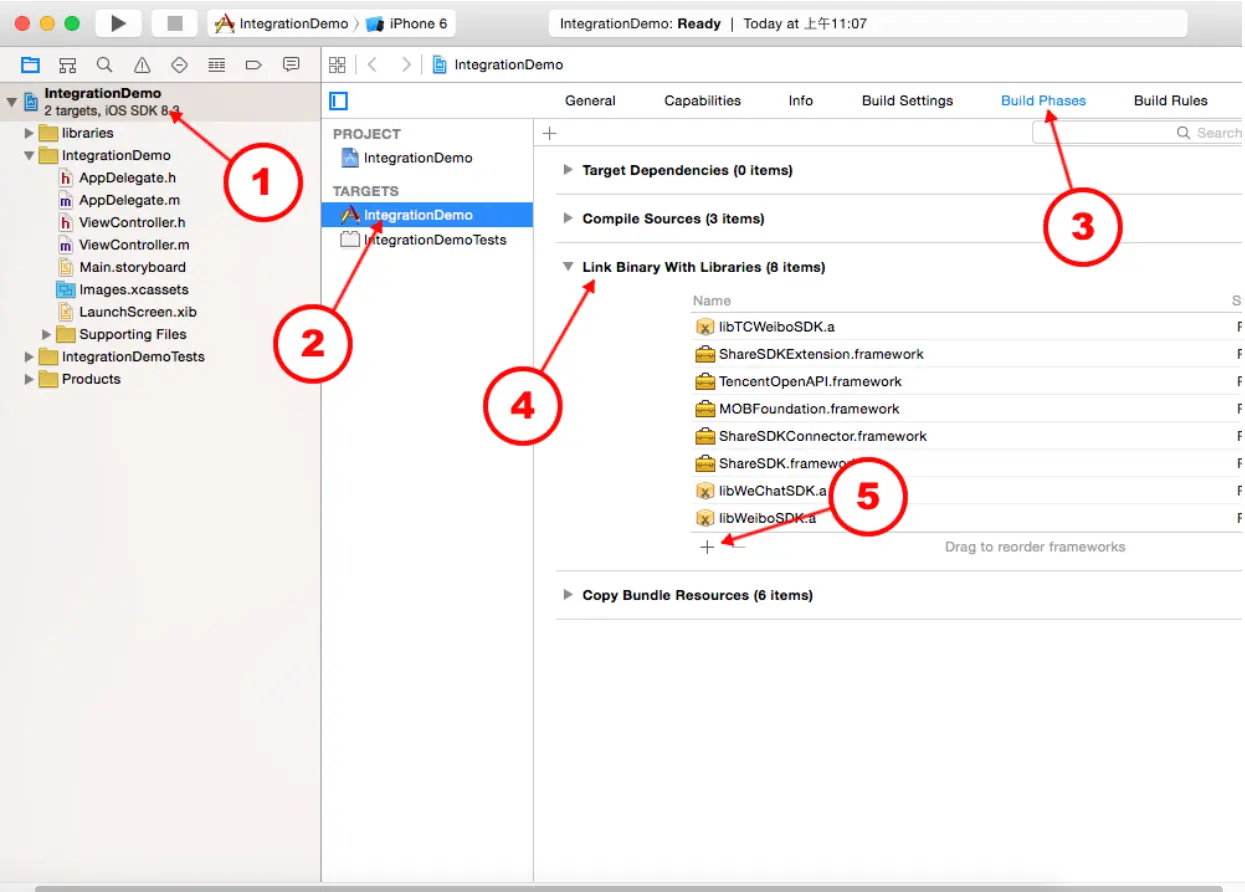Switch to the Build Phases tab
This screenshot has height=892, width=1245.
(x=1043, y=101)
